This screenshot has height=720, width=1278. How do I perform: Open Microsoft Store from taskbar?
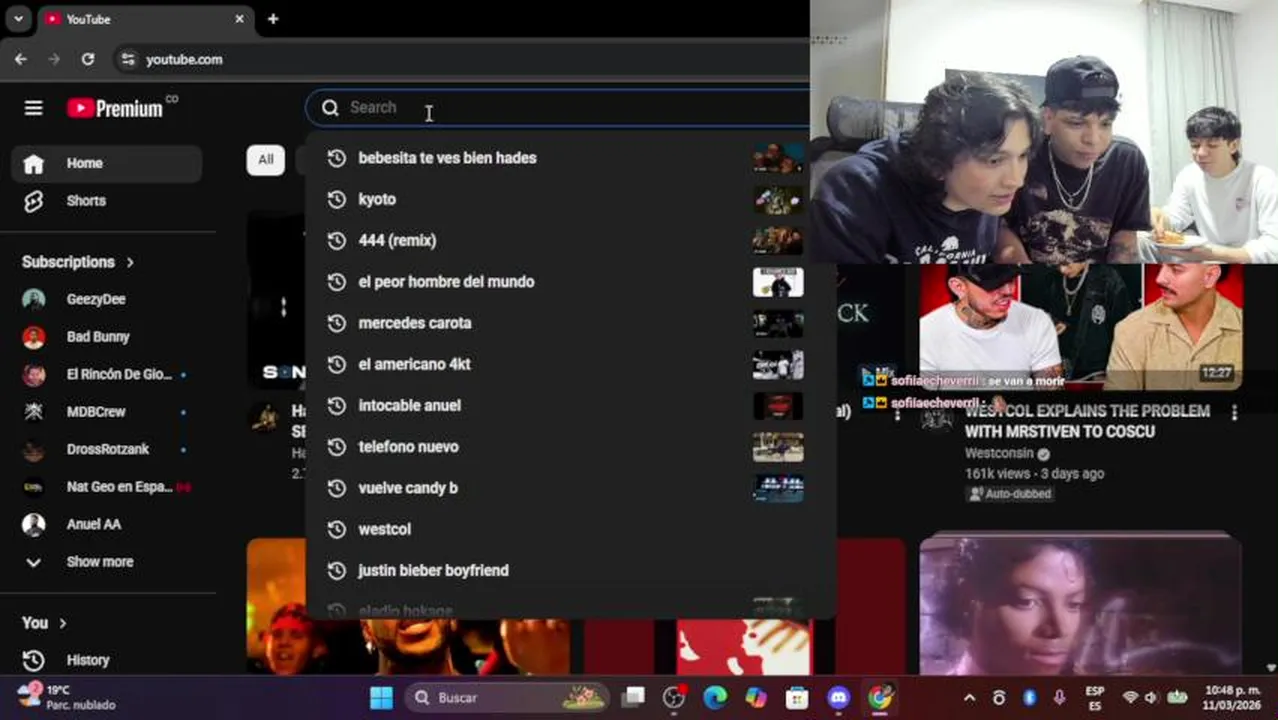[x=797, y=698]
